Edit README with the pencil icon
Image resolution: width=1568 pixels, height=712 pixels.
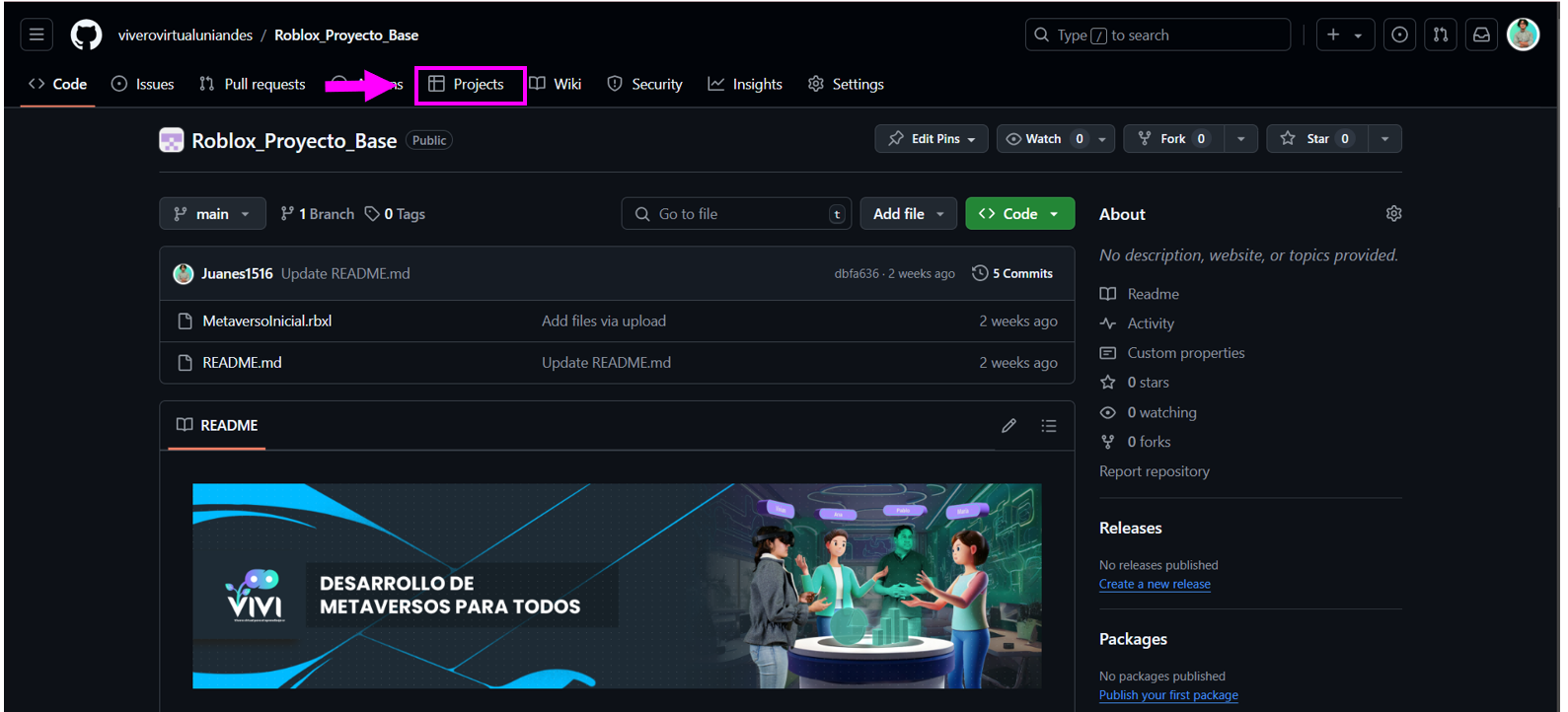[1008, 425]
